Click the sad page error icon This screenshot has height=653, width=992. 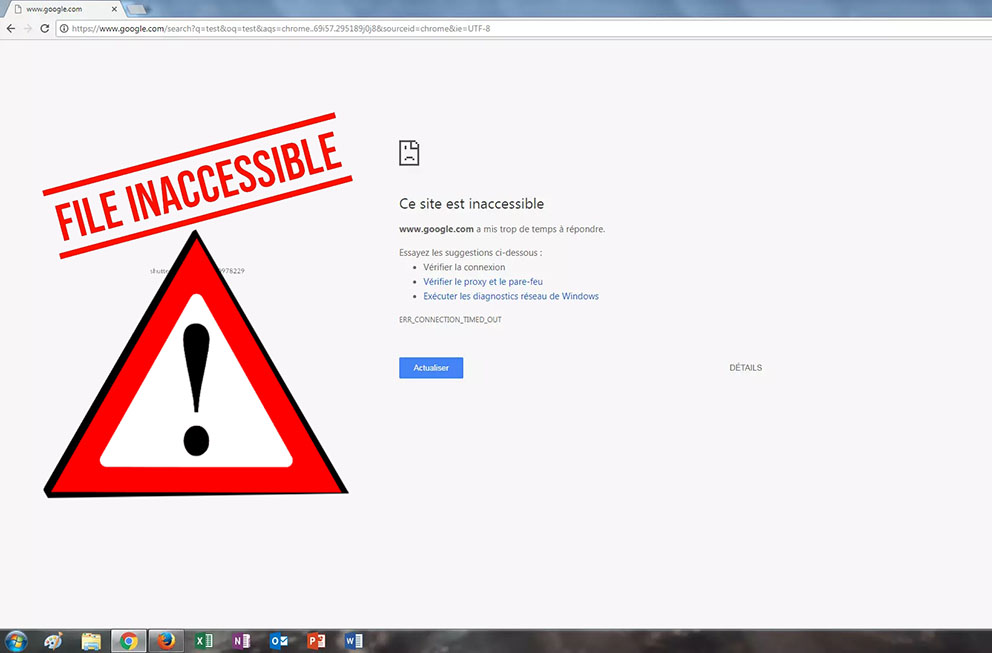coord(409,153)
